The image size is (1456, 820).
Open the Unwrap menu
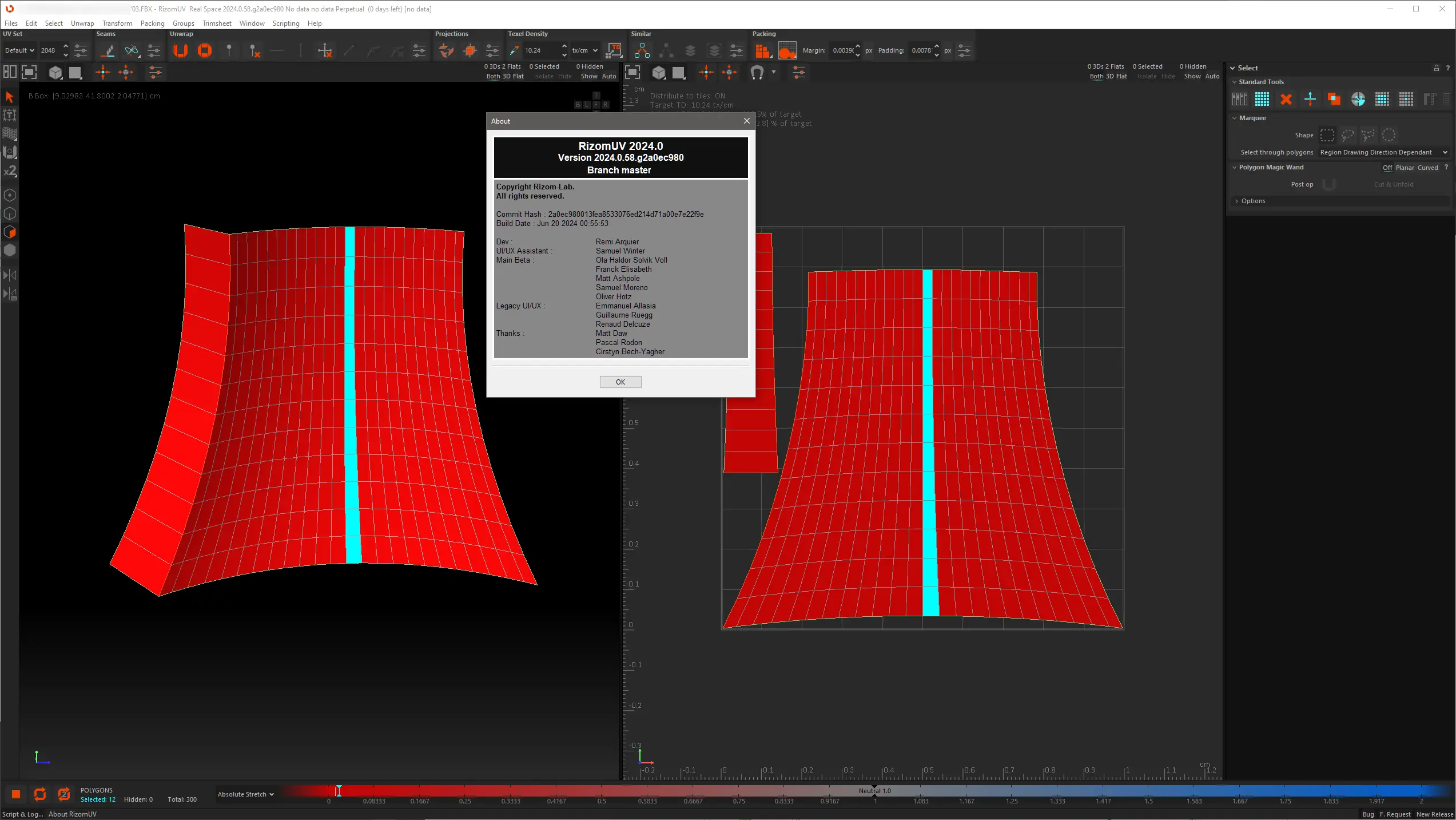[82, 23]
